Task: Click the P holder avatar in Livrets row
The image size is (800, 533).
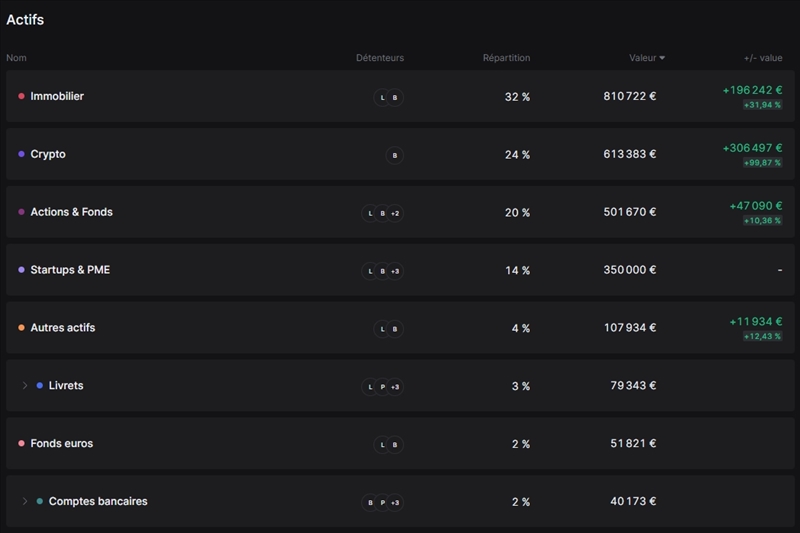Action: [x=382, y=387]
